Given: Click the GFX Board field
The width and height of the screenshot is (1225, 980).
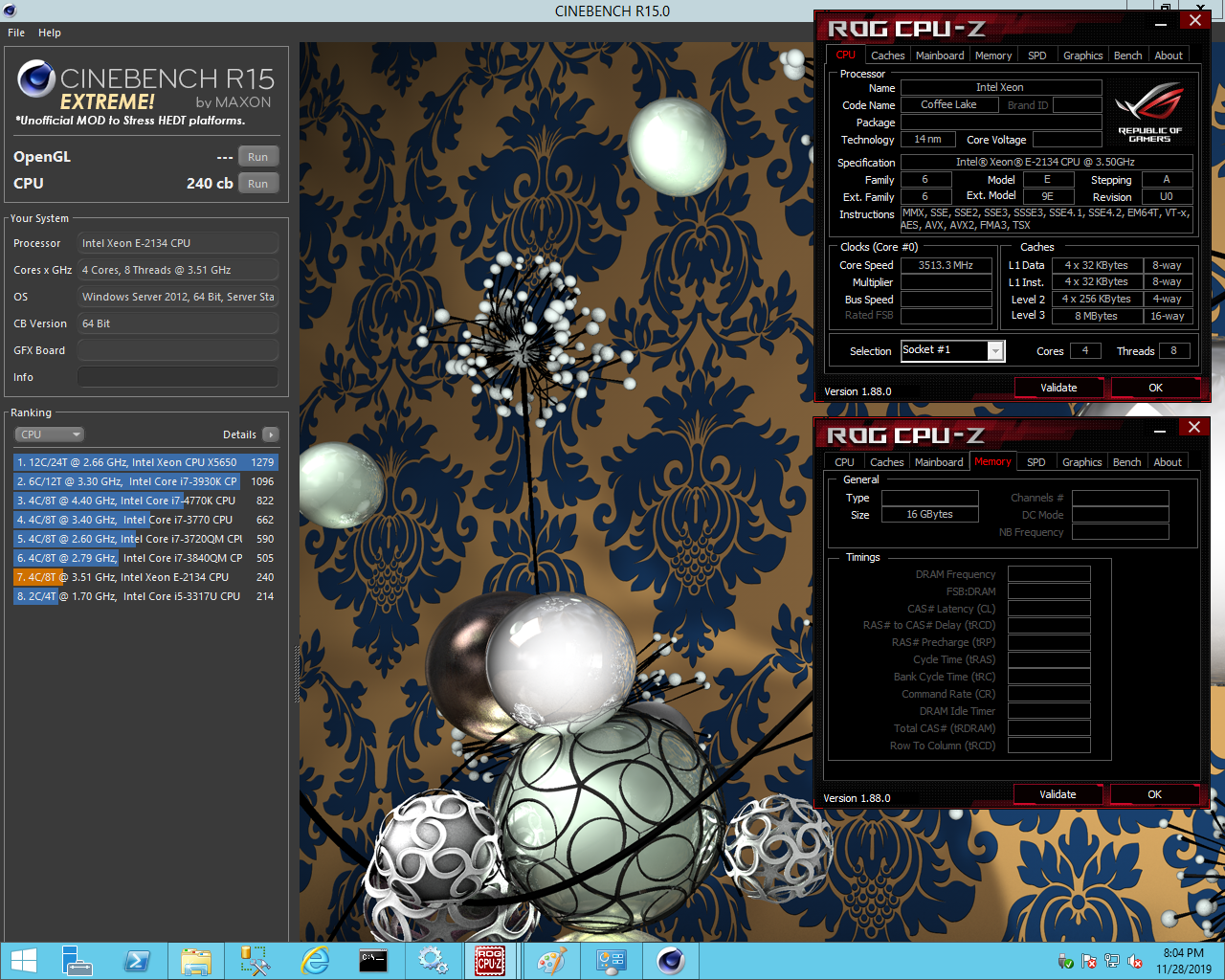Looking at the screenshot, I should (x=178, y=350).
